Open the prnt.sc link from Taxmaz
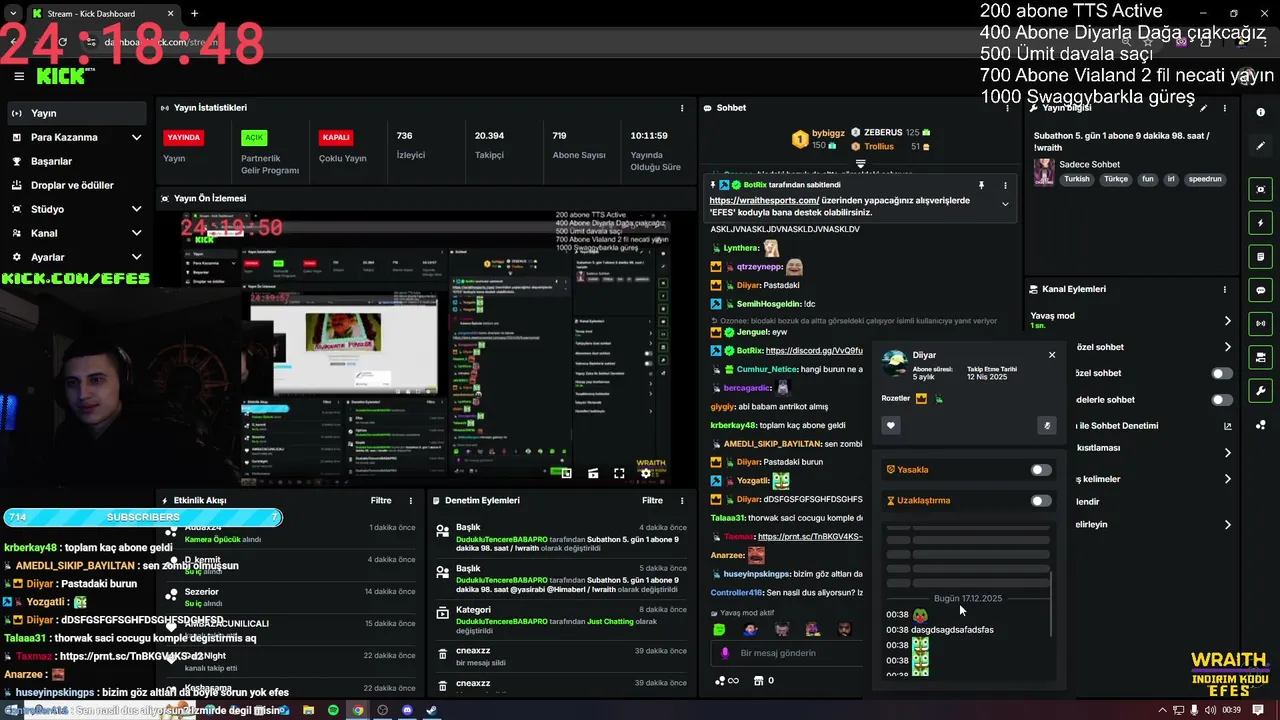The height and width of the screenshot is (720, 1280). (x=810, y=537)
